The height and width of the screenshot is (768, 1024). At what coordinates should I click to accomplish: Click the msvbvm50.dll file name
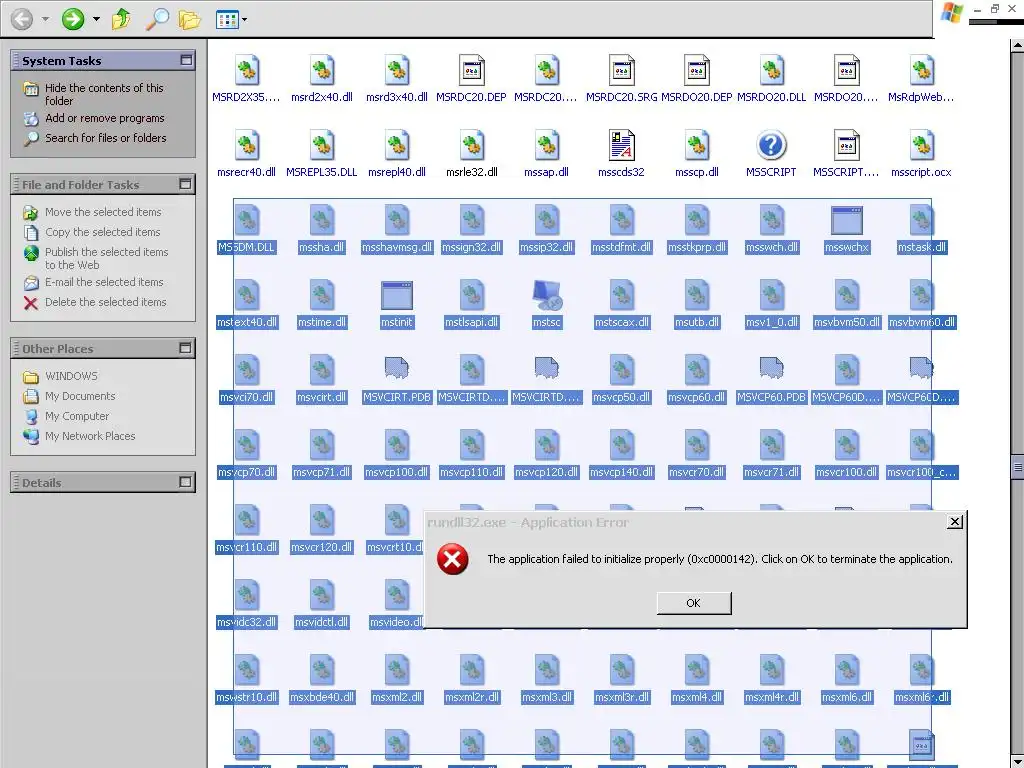(846, 322)
